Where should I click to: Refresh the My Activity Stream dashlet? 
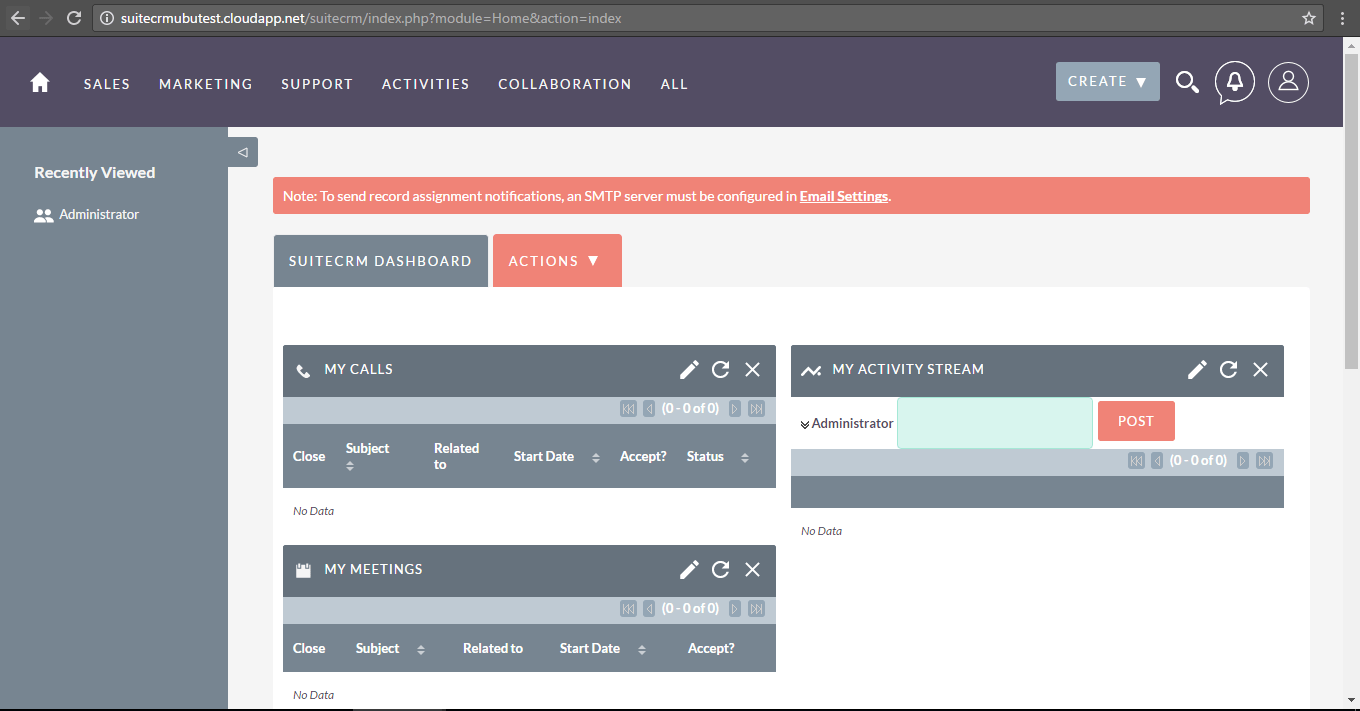[1228, 370]
